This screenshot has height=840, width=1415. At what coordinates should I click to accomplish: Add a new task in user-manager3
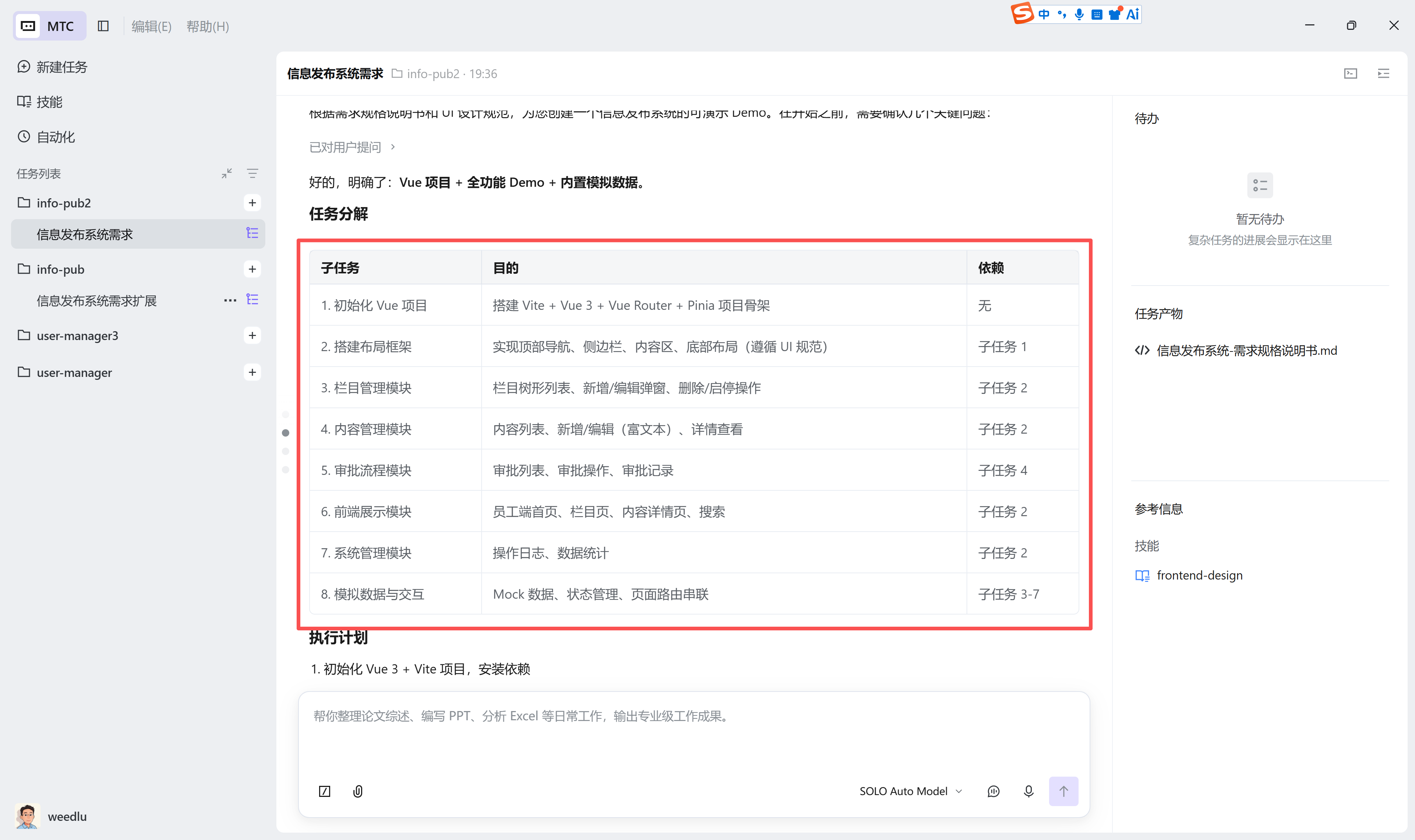[x=252, y=335]
